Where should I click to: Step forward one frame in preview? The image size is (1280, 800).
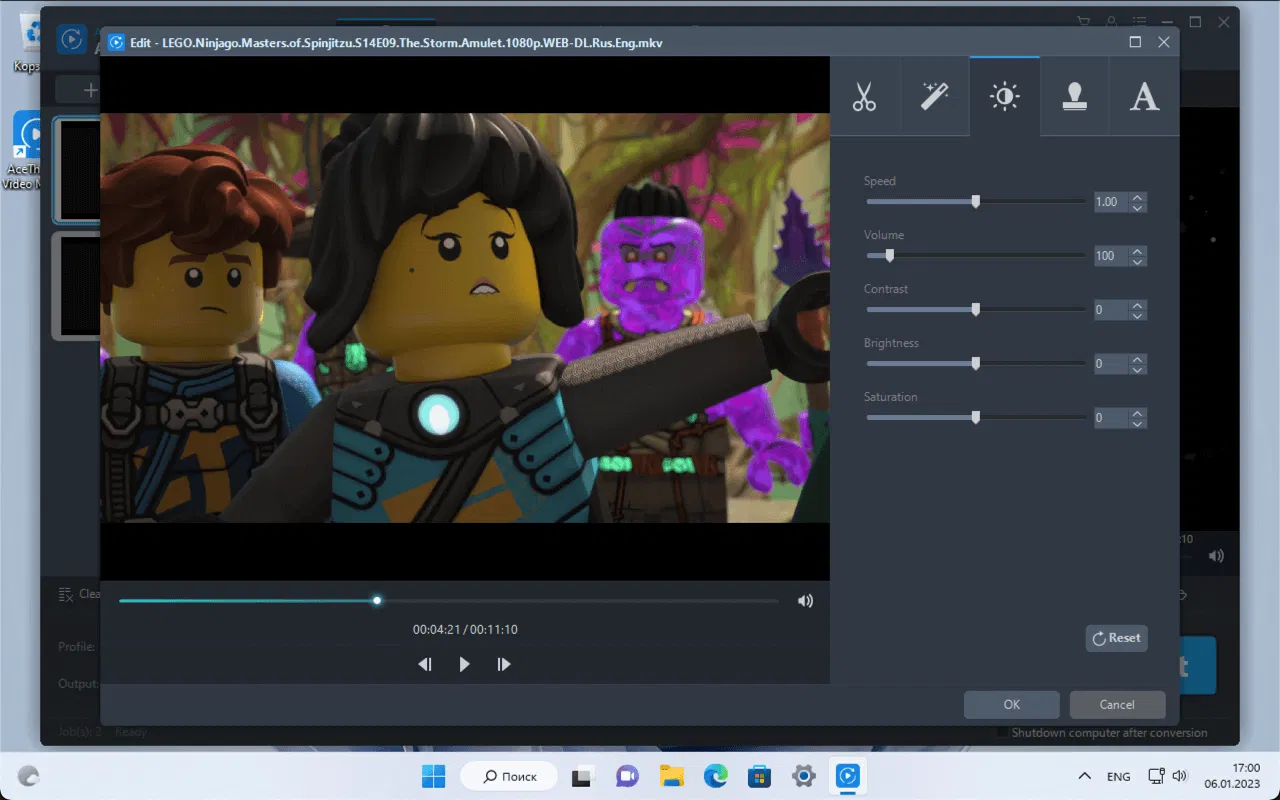(x=504, y=664)
